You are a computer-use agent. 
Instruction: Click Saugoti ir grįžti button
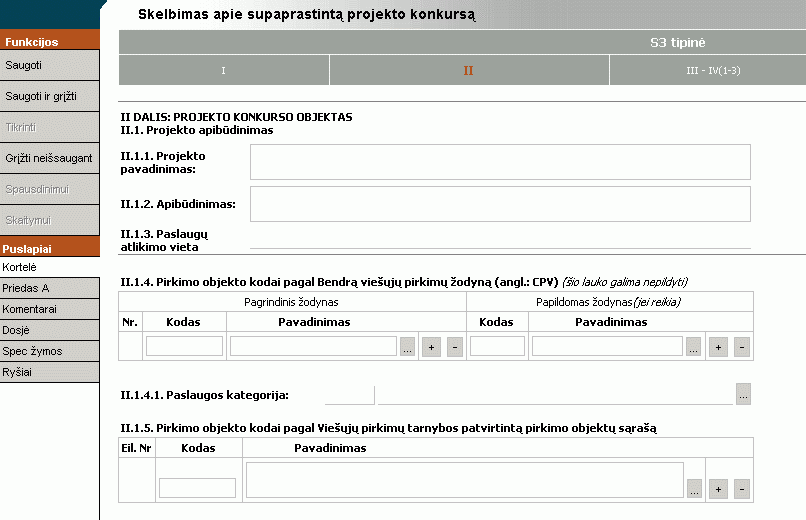(x=49, y=96)
